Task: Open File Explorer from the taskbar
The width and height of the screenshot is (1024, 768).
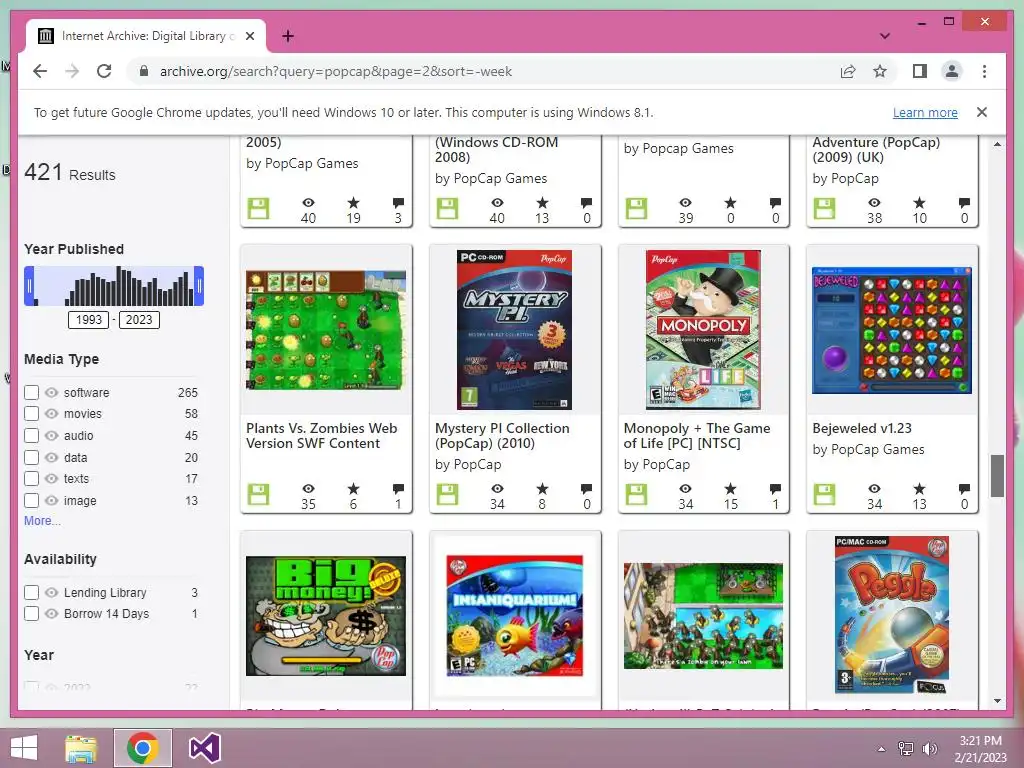Action: (81, 748)
